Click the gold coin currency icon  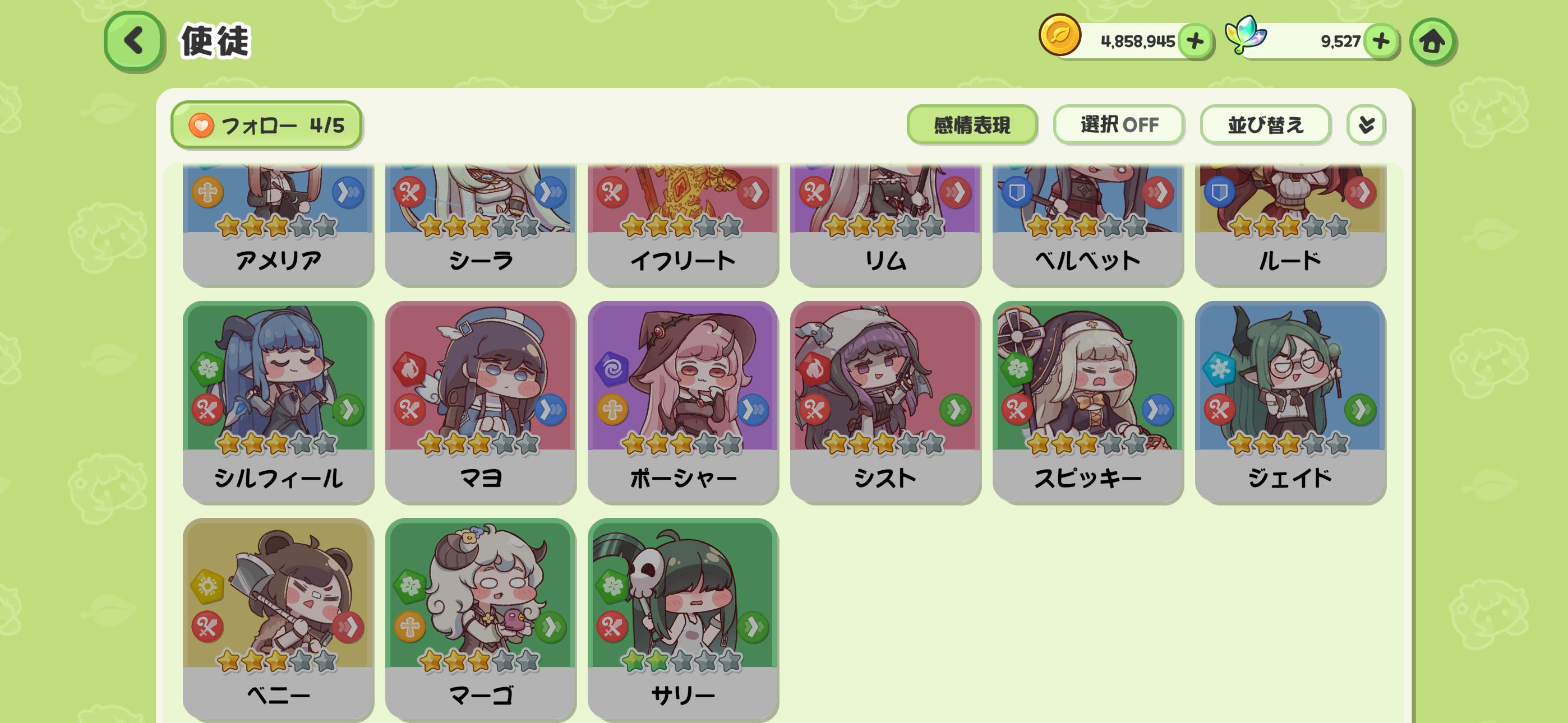(1060, 35)
